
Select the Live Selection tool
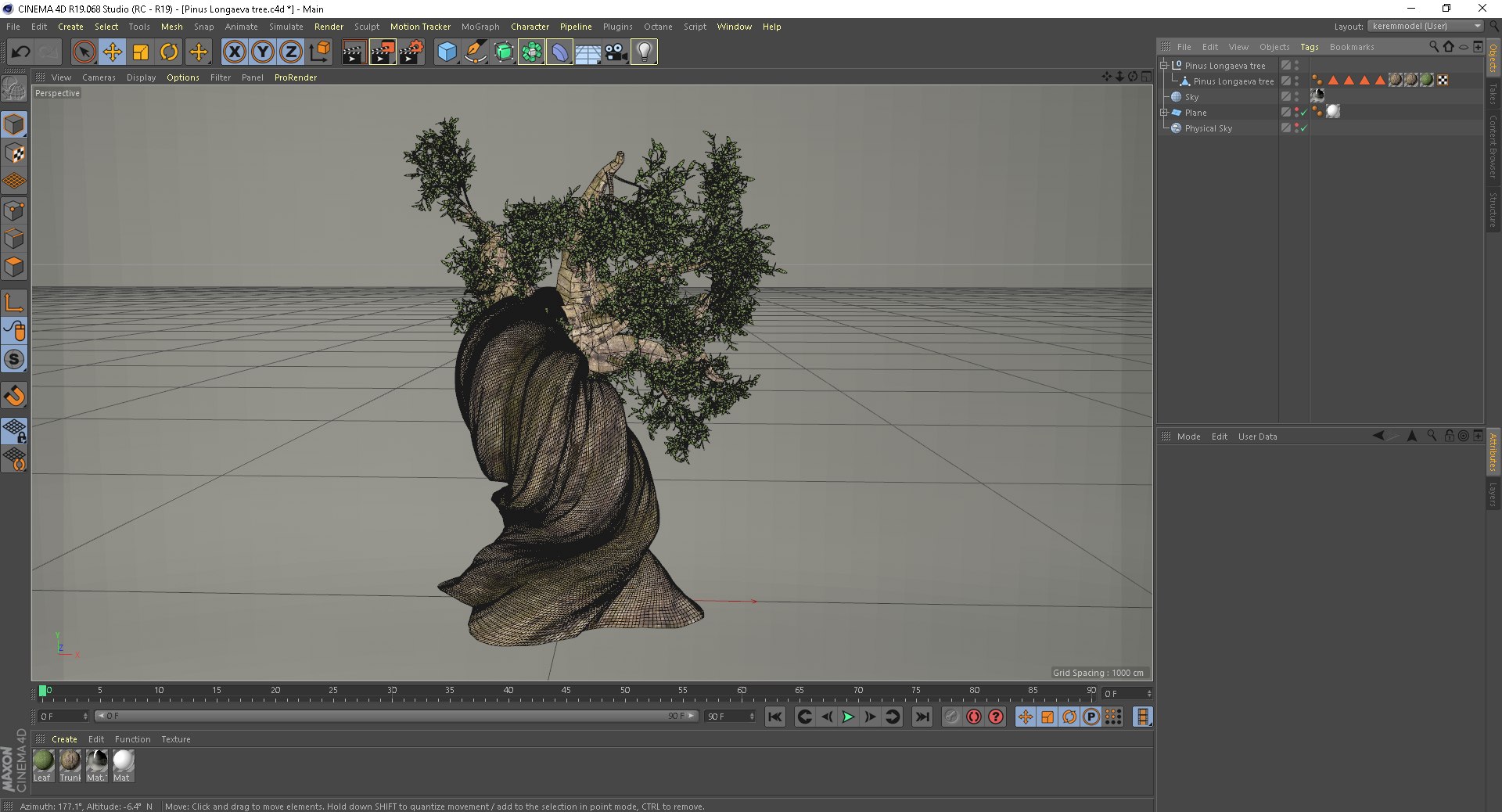click(x=84, y=52)
